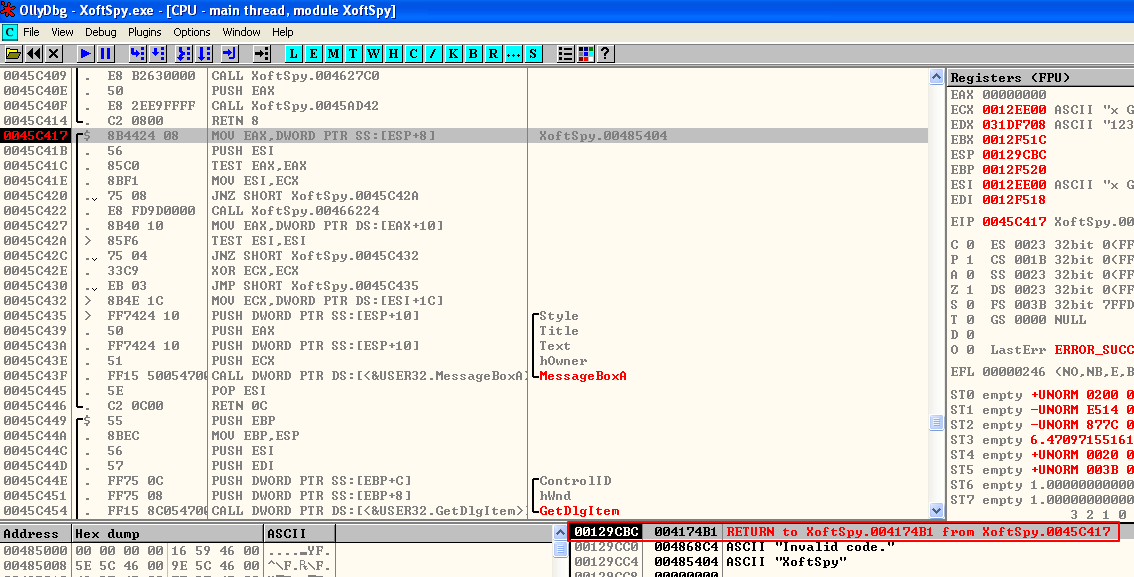Screen dimensions: 1134x577
Task: Select the CALL USER32.GetDlgItem instruction line
Action: [464, 510]
